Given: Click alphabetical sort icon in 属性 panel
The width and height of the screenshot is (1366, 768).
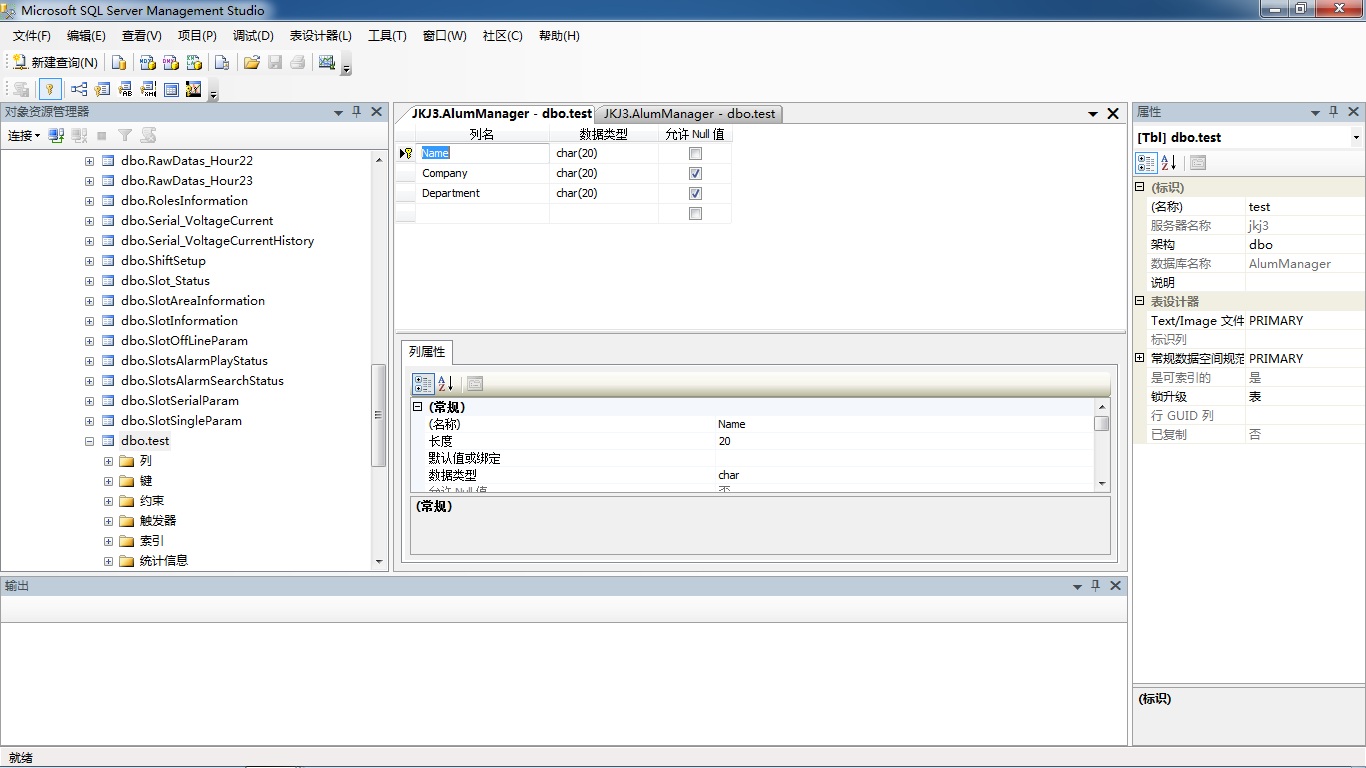Looking at the screenshot, I should pyautogui.click(x=1168, y=163).
